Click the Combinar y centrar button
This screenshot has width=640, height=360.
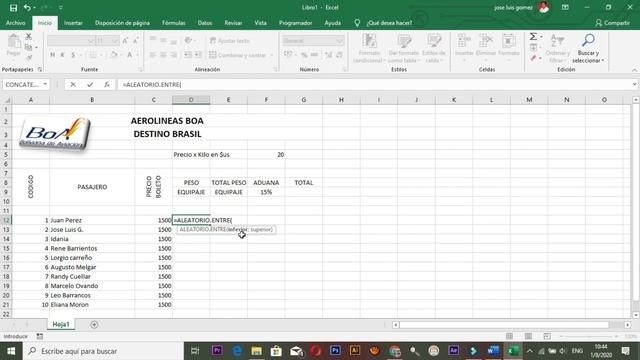click(238, 55)
